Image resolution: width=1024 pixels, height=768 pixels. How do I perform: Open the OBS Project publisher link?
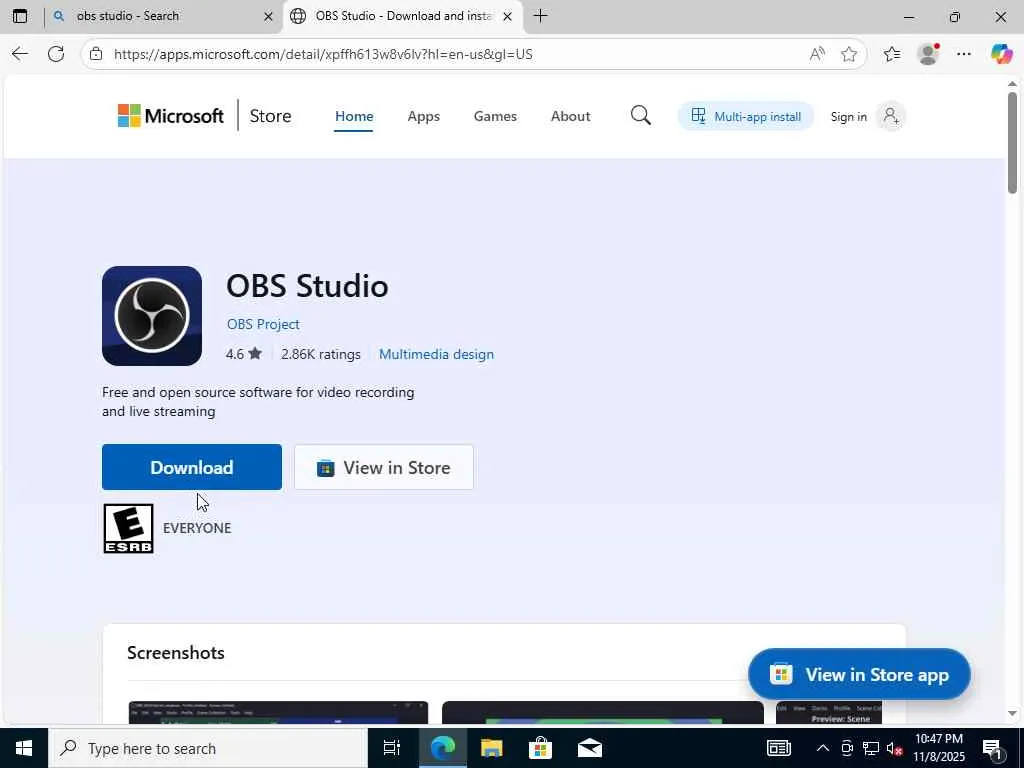click(263, 325)
